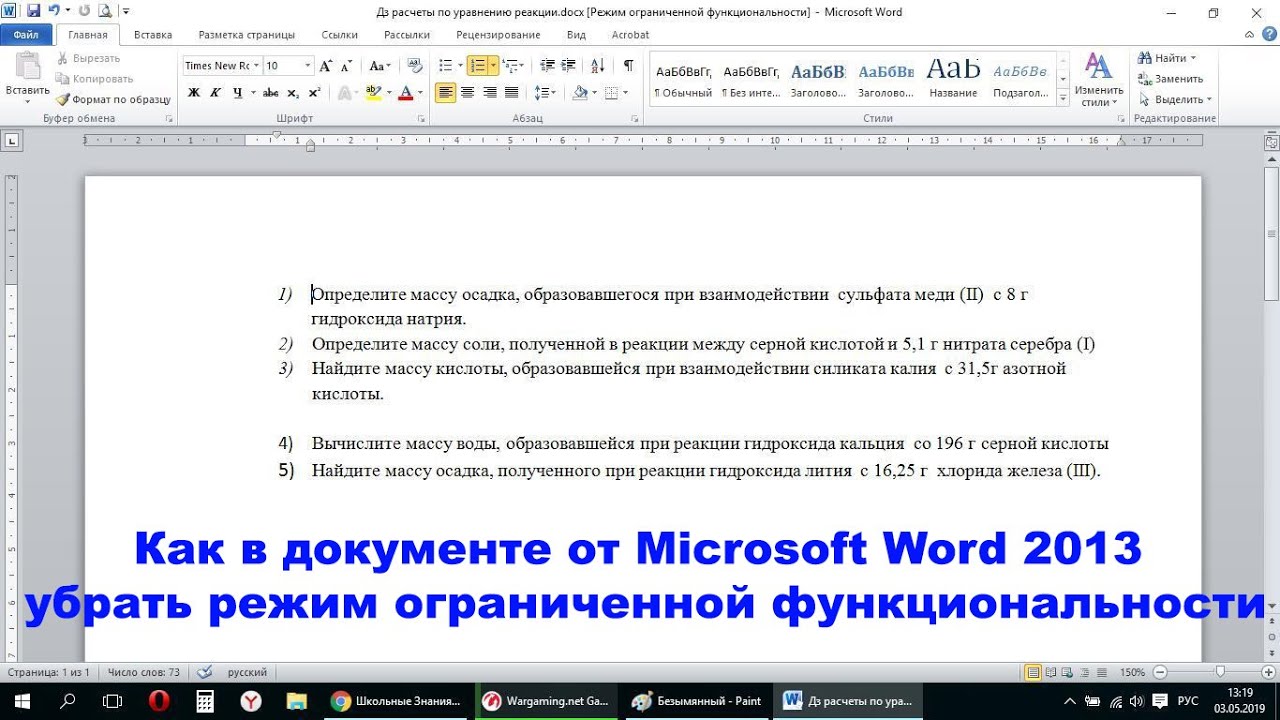Toggle the bulleted list button
The image size is (1280, 720).
pyautogui.click(x=446, y=66)
